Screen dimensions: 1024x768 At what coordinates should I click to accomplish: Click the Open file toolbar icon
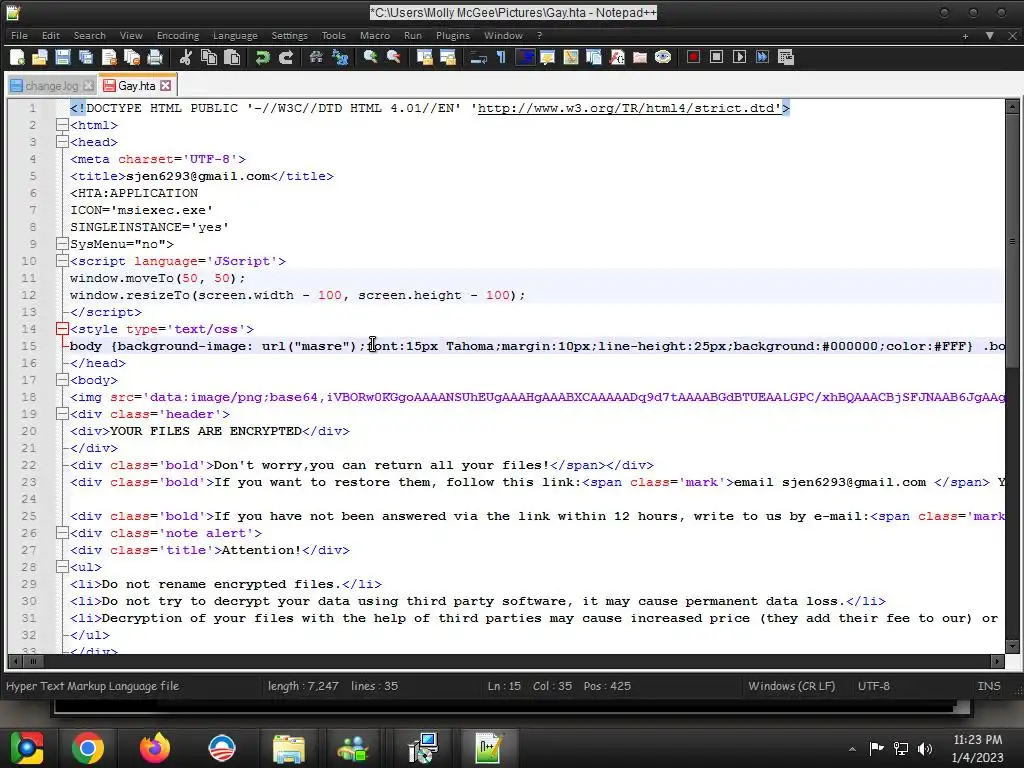(40, 57)
